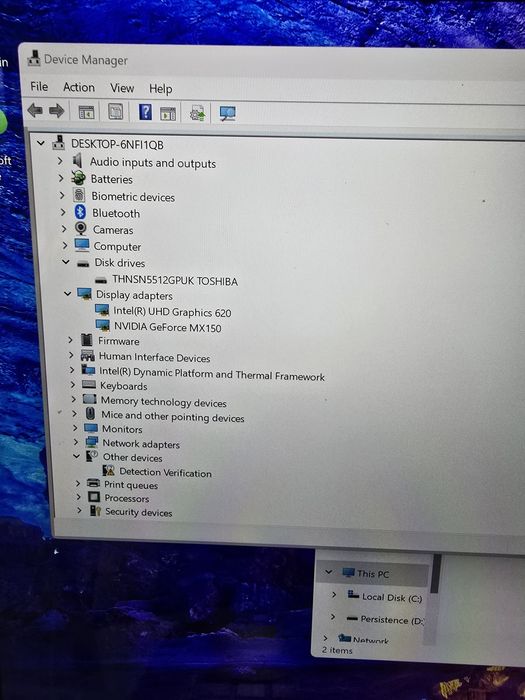Select the Disk drives category icon
The height and width of the screenshot is (700, 525).
click(x=83, y=263)
